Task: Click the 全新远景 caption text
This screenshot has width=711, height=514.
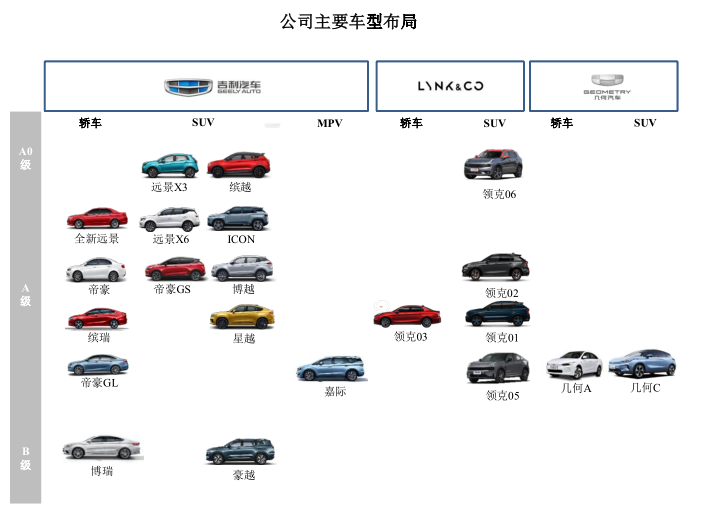Action: coord(97,238)
